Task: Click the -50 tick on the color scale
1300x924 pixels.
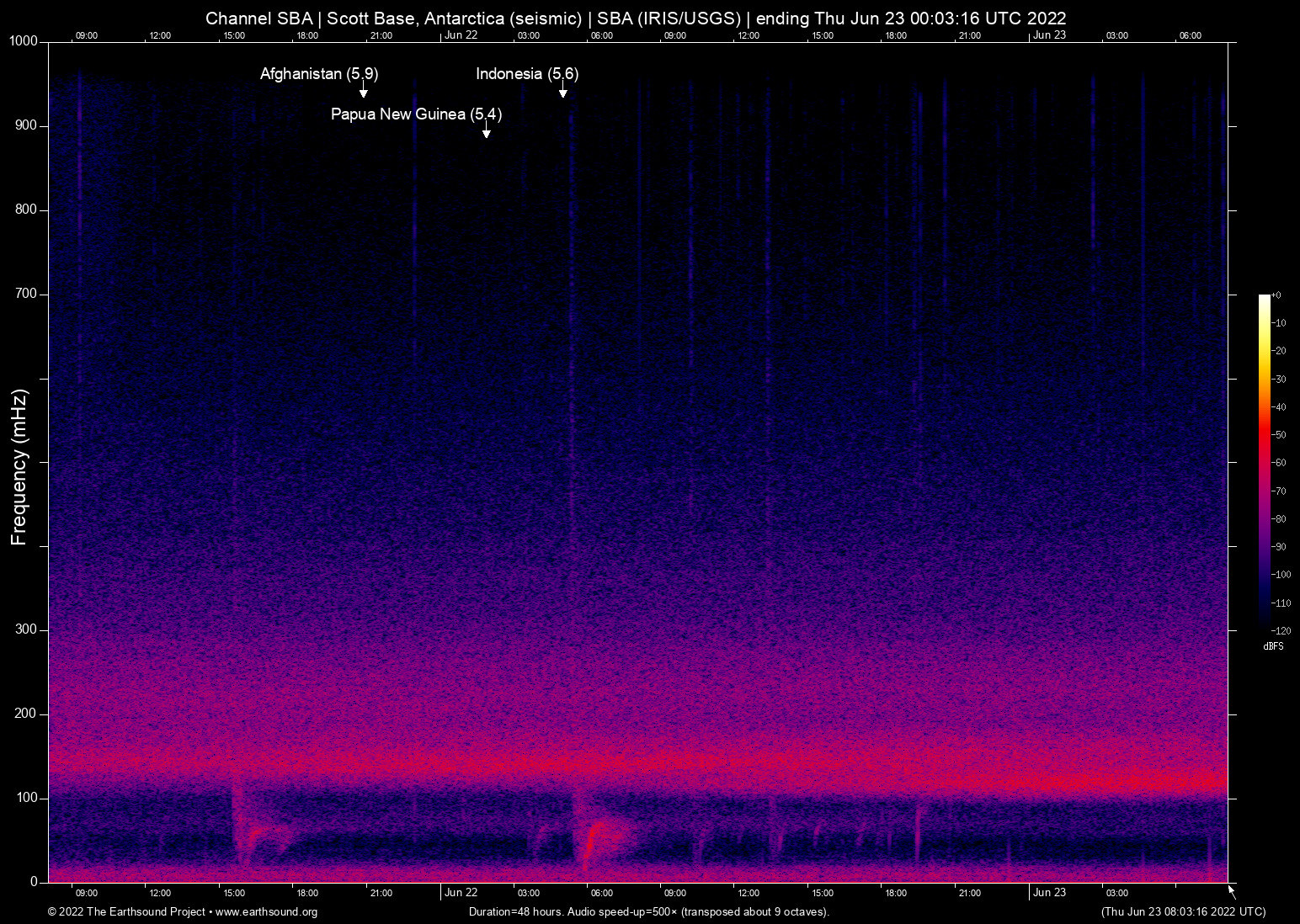Action: tap(1279, 435)
